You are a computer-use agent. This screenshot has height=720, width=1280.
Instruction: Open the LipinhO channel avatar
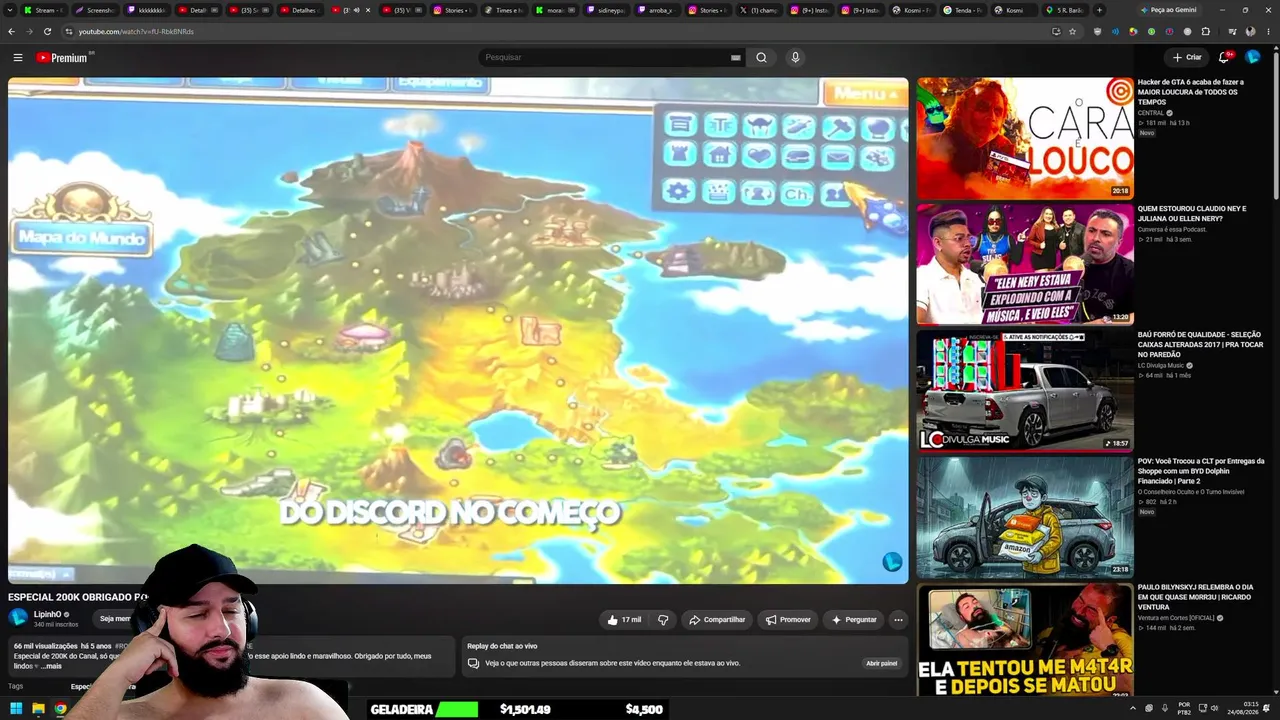click(x=18, y=618)
